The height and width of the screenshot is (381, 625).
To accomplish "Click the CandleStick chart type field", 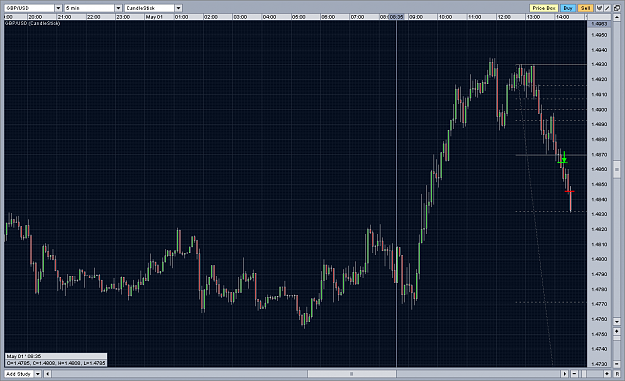I will coord(150,8).
